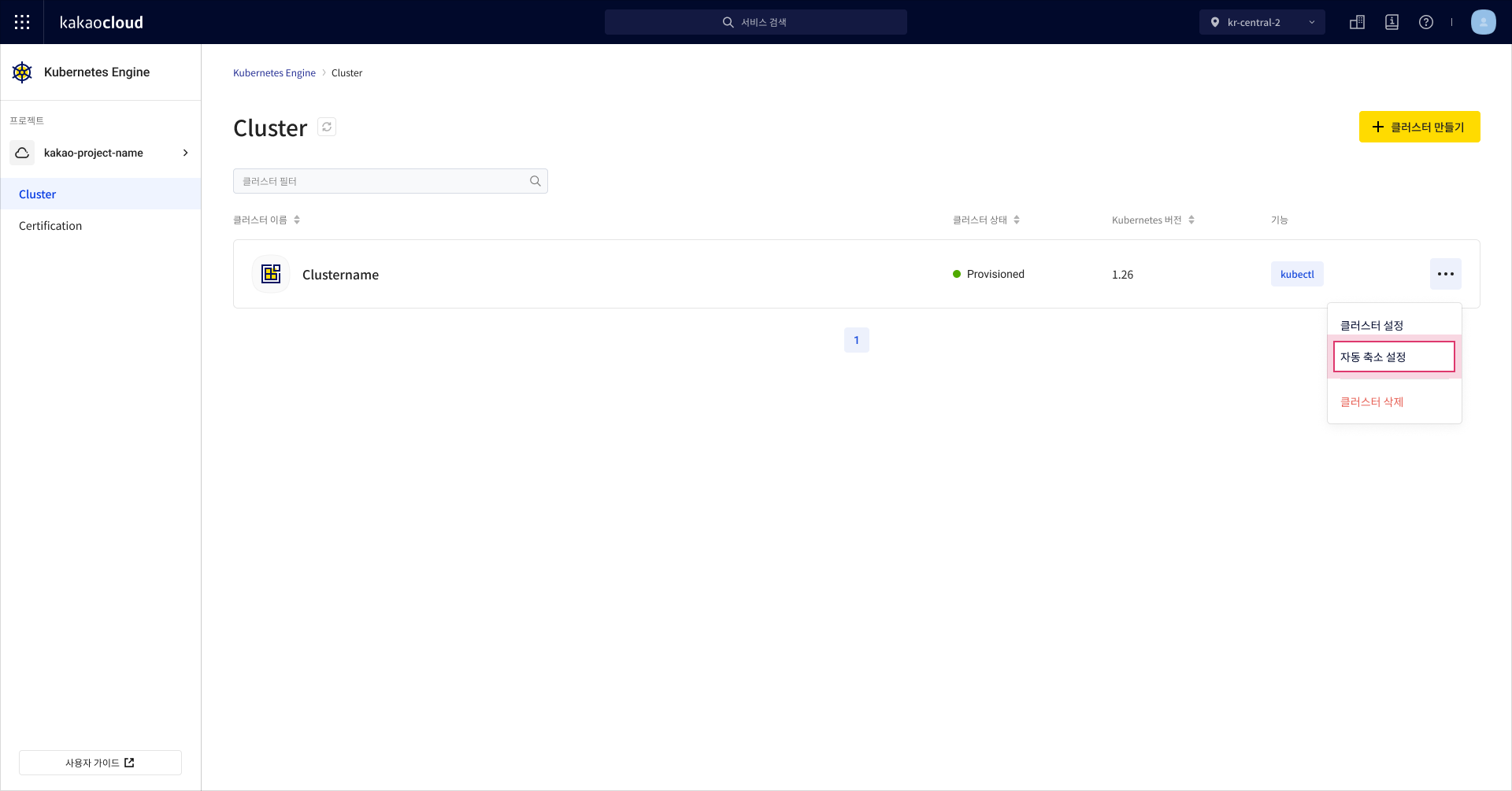Click the Clustername cluster icon
1512x791 pixels.
[x=271, y=274]
